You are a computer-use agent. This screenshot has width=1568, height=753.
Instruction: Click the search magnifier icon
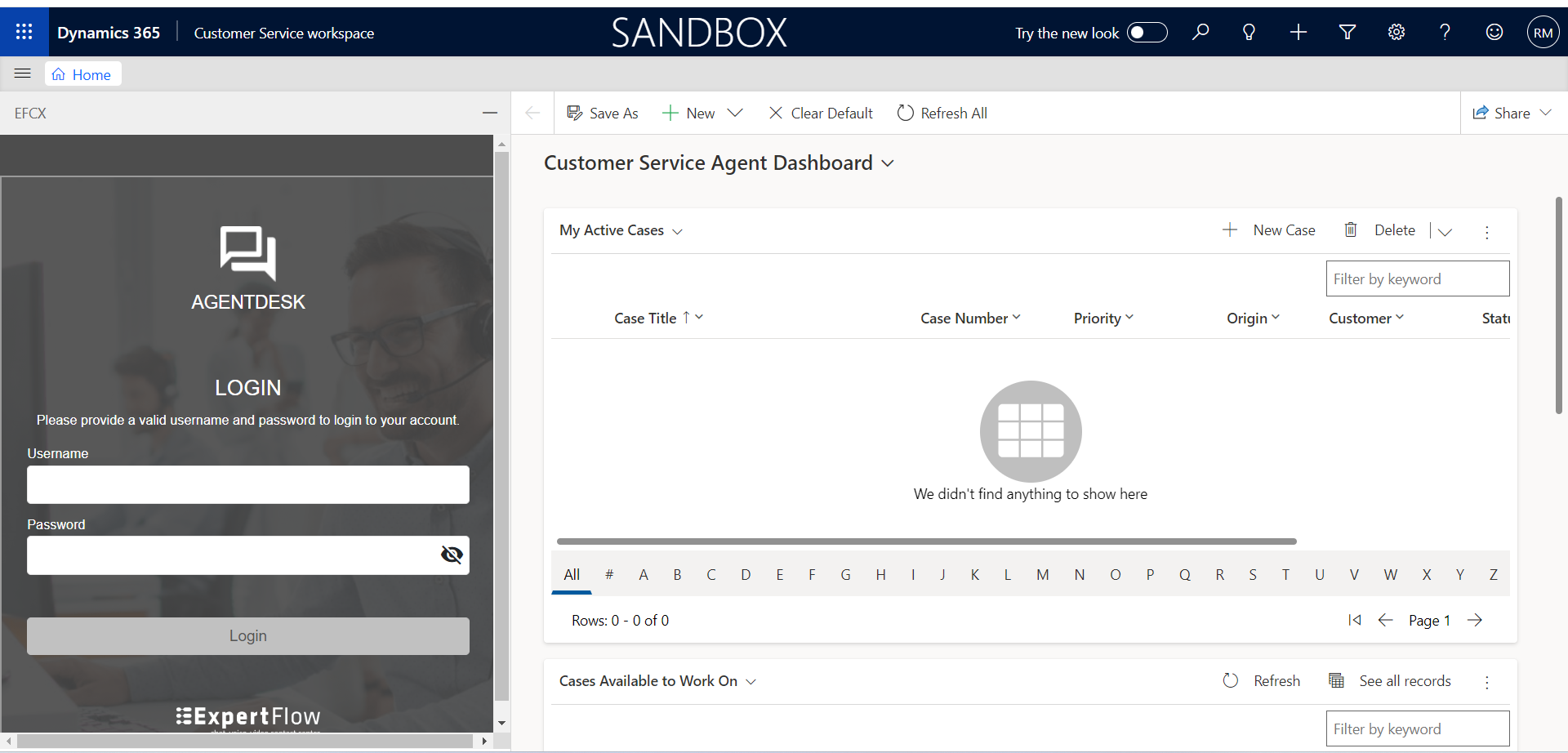click(1200, 32)
